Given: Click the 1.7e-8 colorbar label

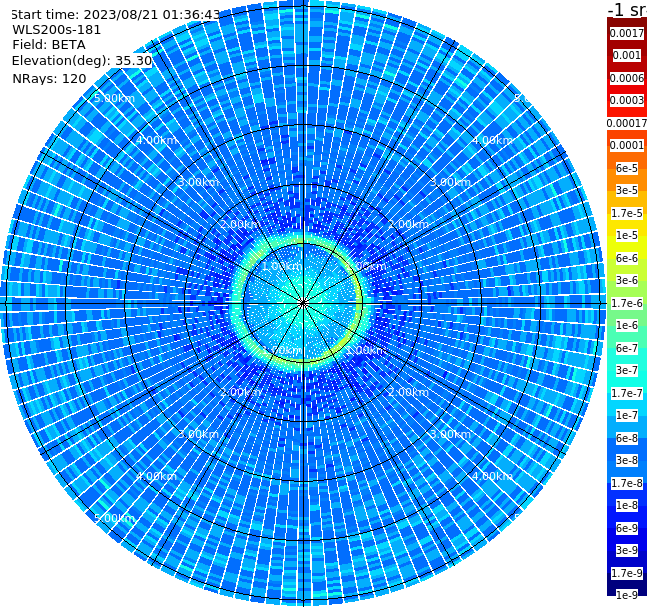Looking at the screenshot, I should (627, 483).
